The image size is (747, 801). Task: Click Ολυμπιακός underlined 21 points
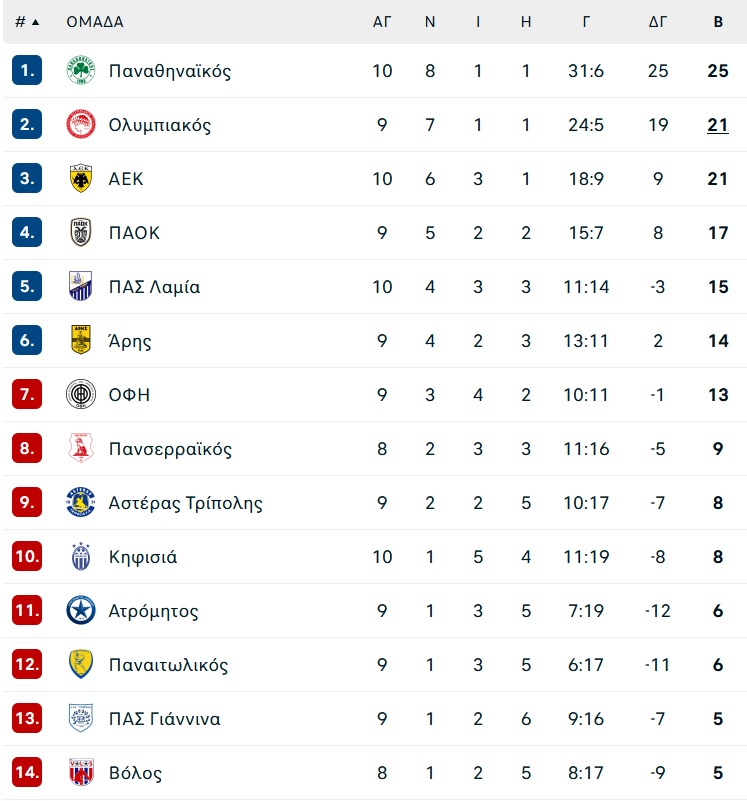[x=718, y=125]
